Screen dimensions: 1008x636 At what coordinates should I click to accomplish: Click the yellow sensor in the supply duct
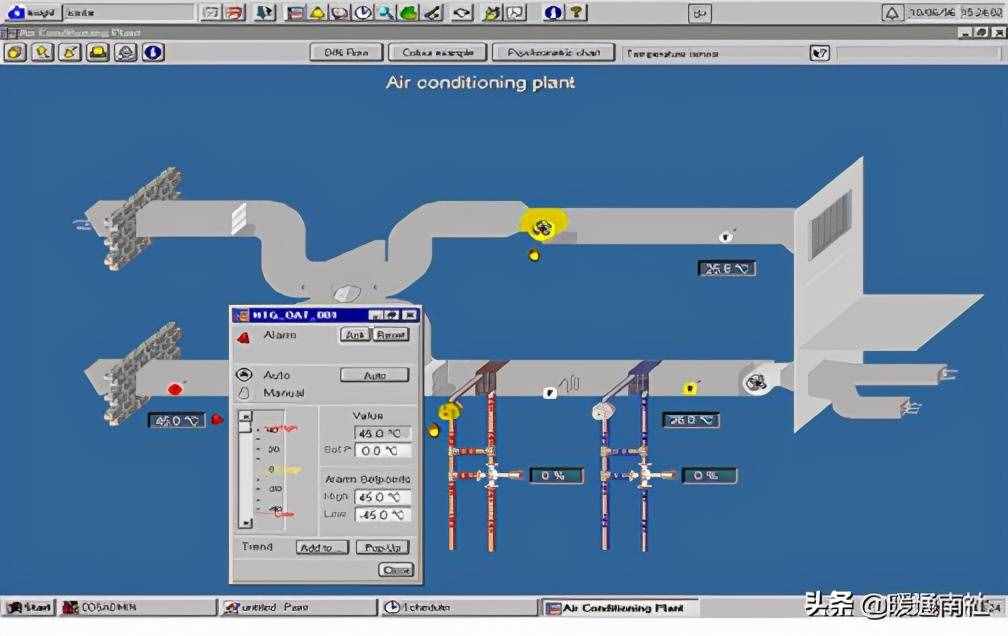690,388
